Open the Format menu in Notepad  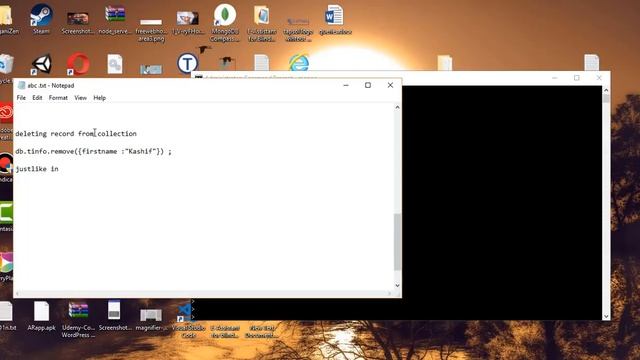(x=58, y=98)
